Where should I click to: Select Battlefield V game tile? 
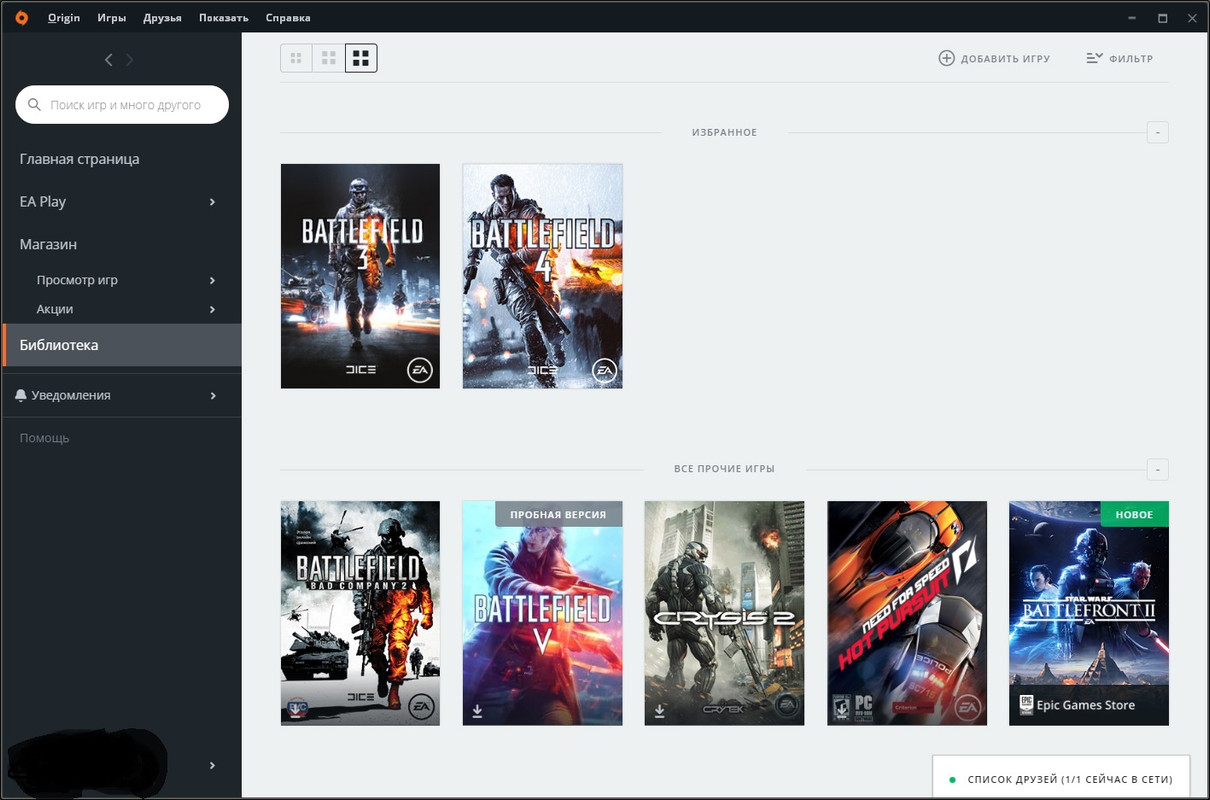542,613
